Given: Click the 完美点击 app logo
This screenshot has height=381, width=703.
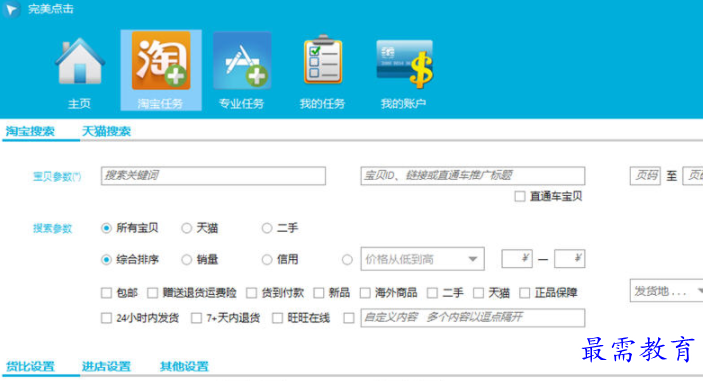Looking at the screenshot, I should 11,9.
